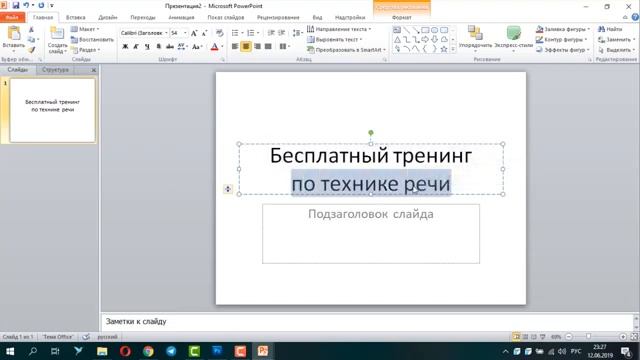Open the font color A dropdown
This screenshot has height=360, width=640.
pyautogui.click(x=222, y=47)
